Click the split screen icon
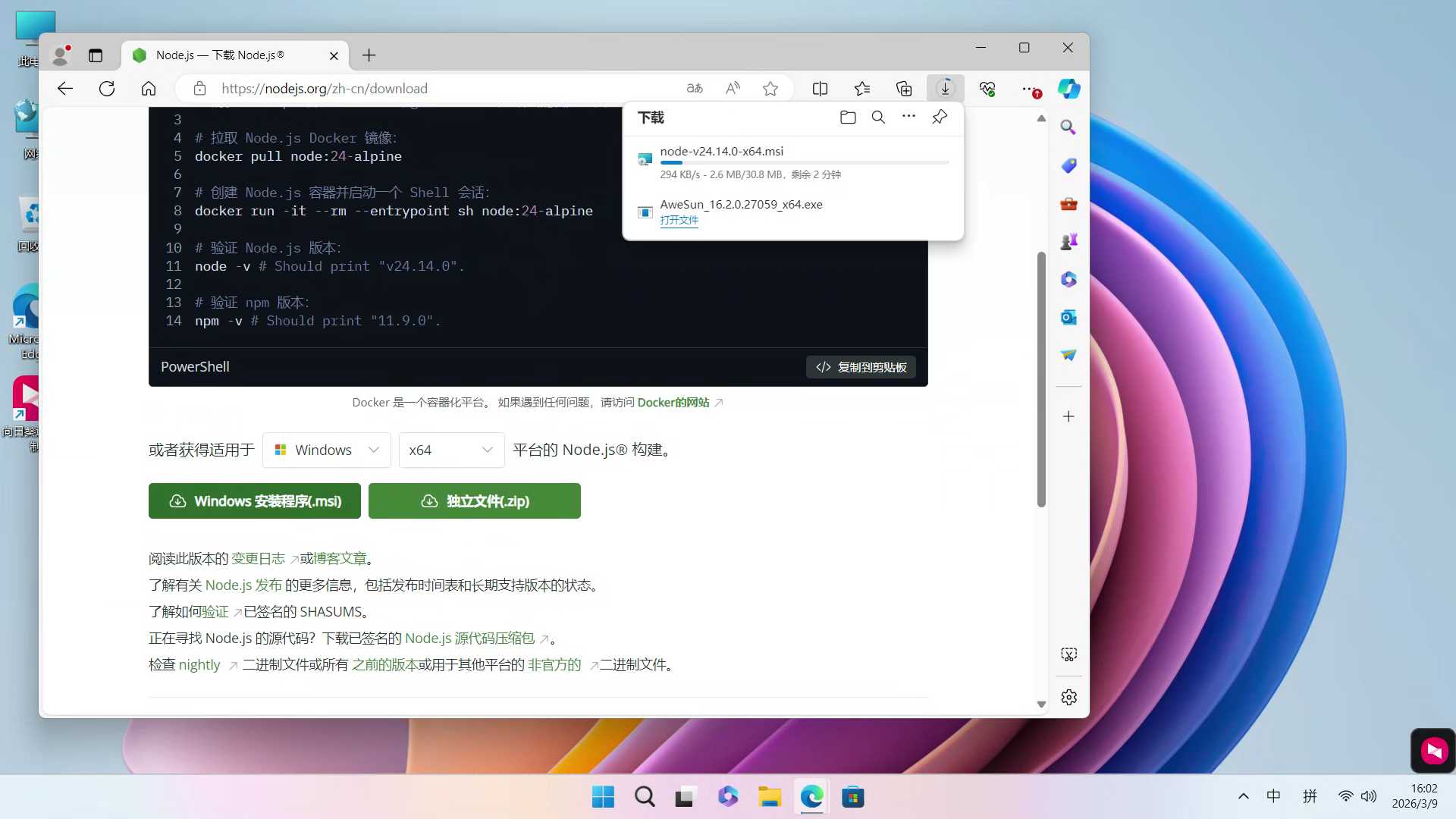 820,89
